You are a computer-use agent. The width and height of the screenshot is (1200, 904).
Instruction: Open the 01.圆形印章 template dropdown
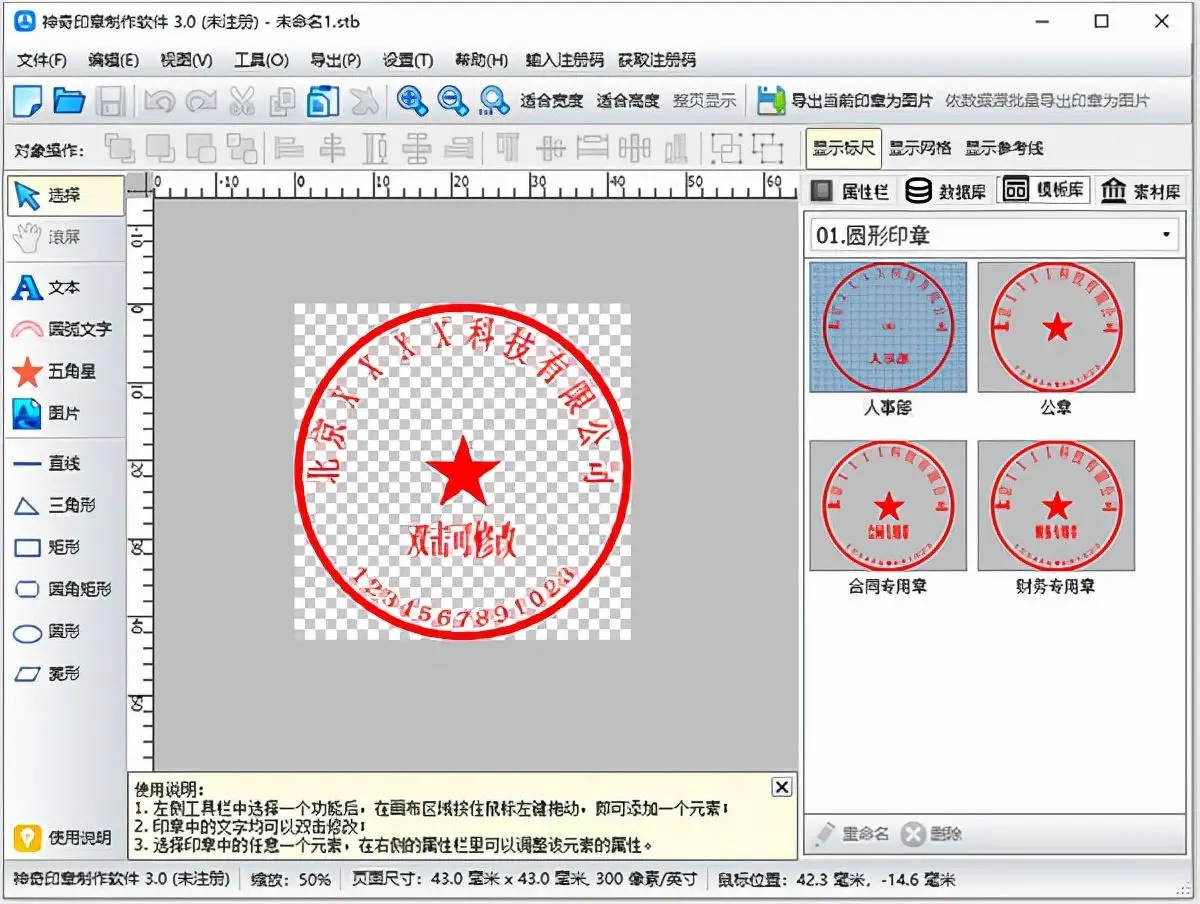click(x=1168, y=234)
